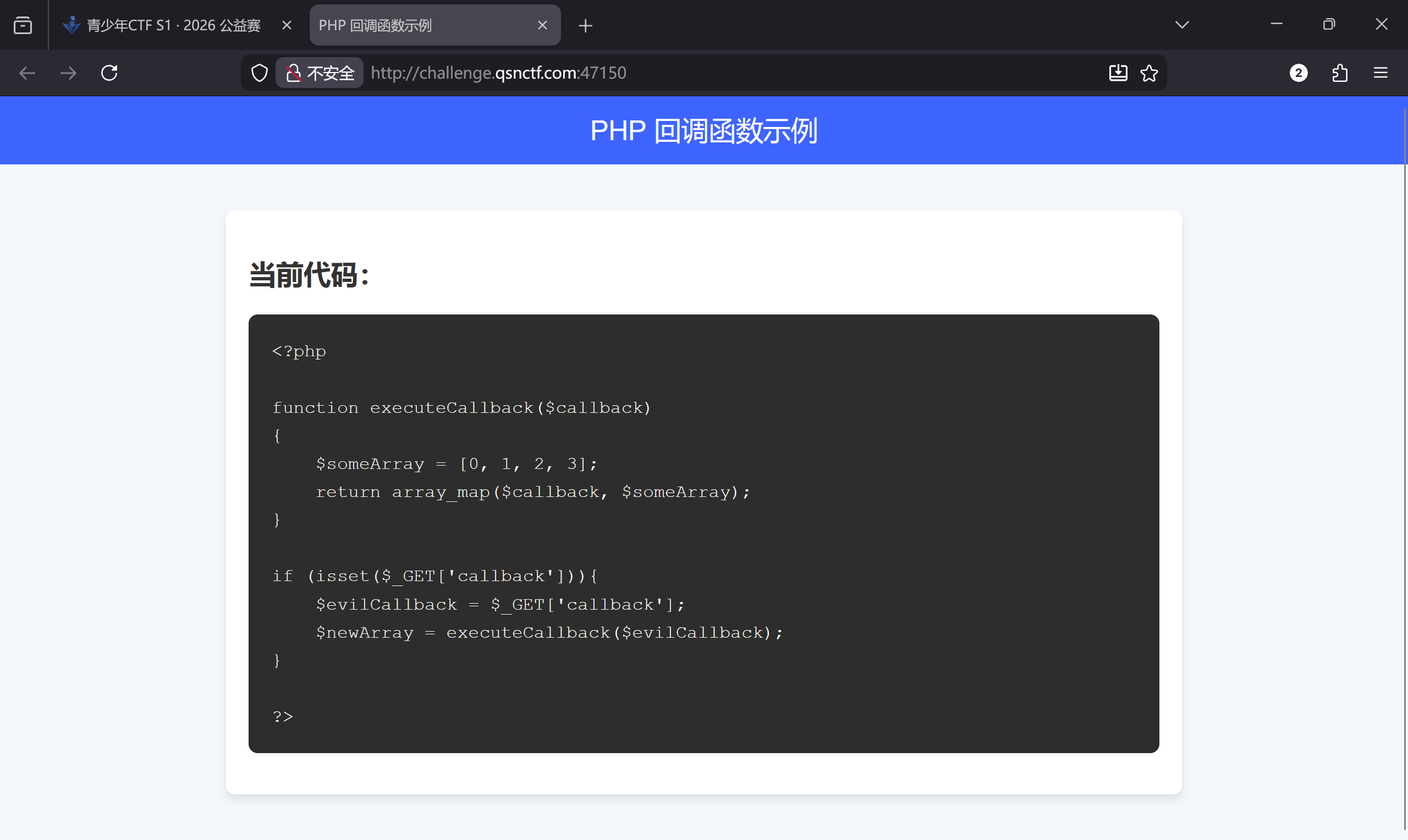Image resolution: width=1408 pixels, height=840 pixels.
Task: Close the PHP 回调函数示例 tab
Action: [542, 25]
